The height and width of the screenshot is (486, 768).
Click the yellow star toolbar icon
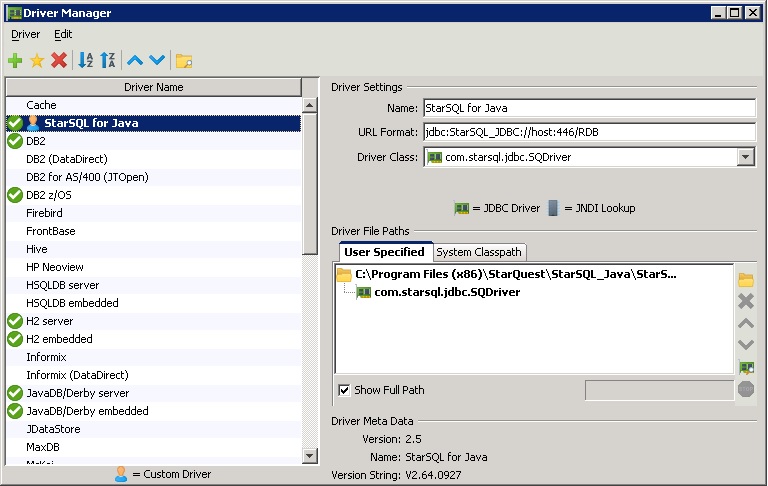(37, 61)
